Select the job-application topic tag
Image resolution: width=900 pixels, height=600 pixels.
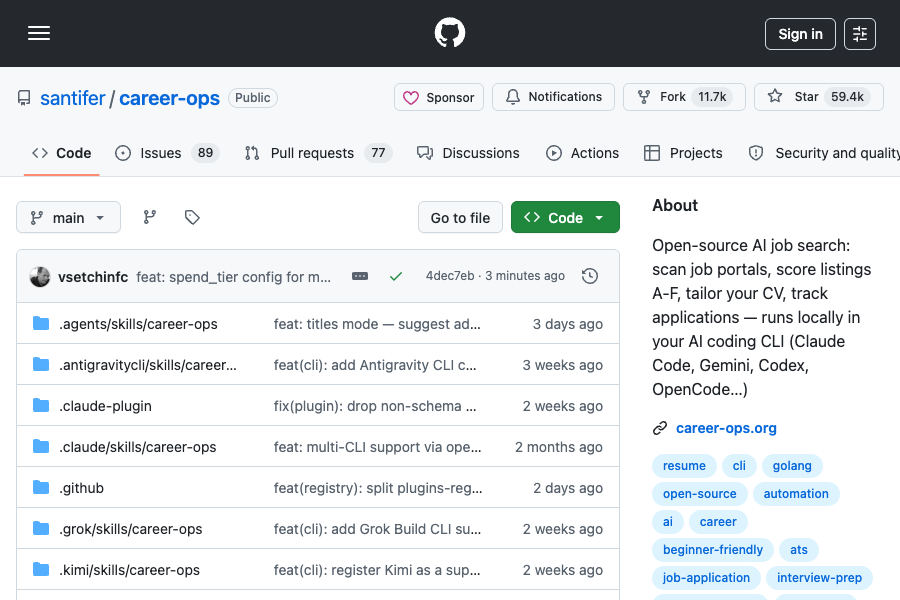point(707,578)
